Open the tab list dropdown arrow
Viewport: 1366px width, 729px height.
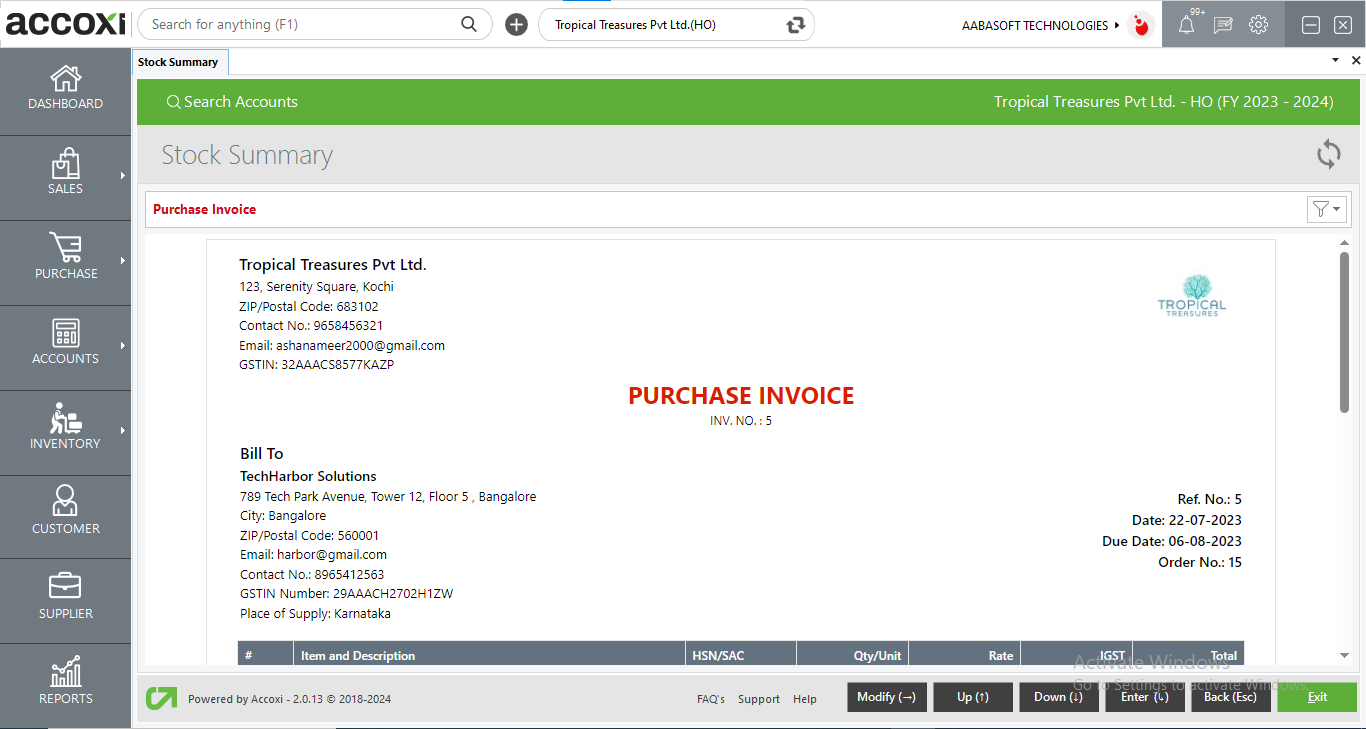[x=1334, y=60]
